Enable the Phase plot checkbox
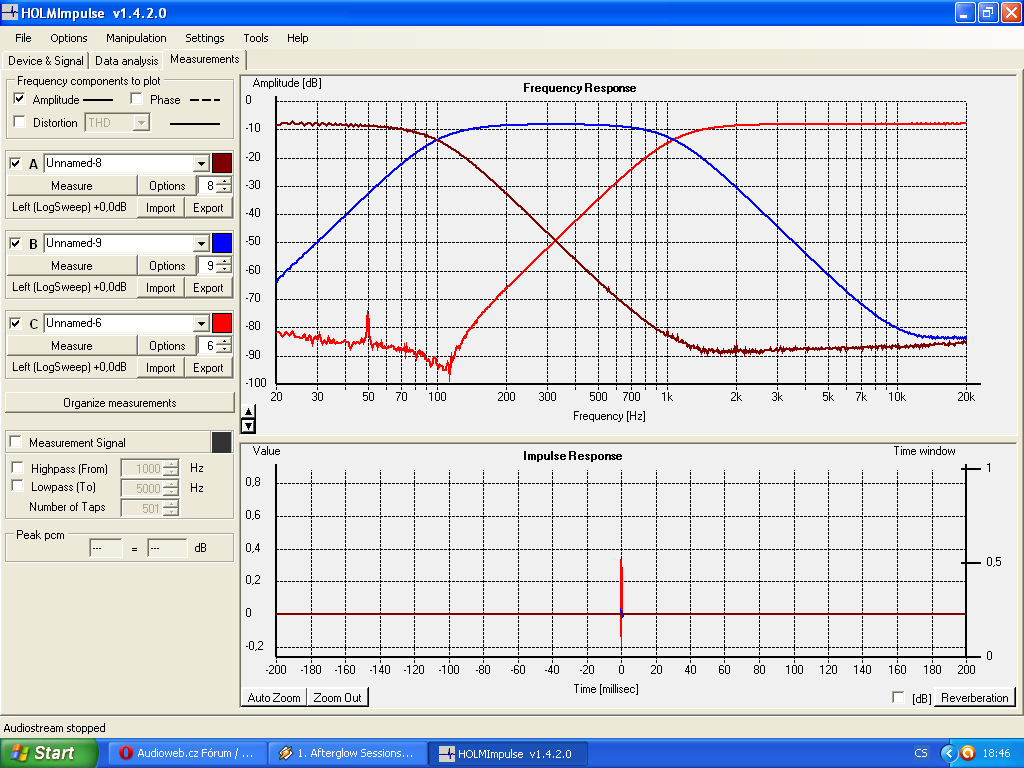 (x=136, y=99)
